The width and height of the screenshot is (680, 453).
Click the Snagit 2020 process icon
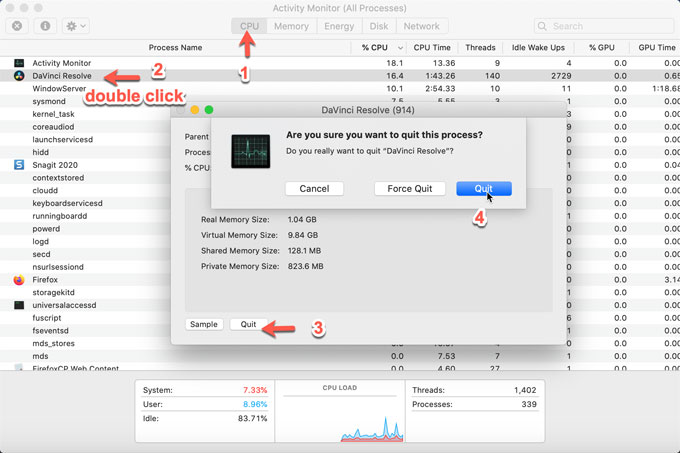point(19,165)
